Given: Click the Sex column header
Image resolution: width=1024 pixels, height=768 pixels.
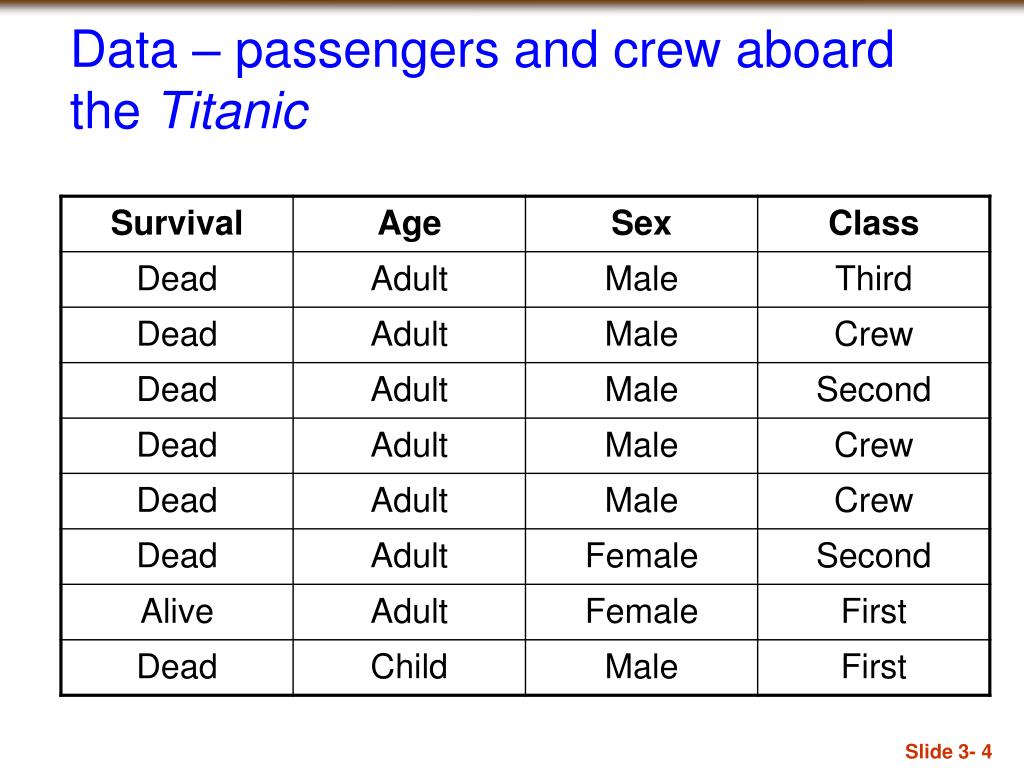Looking at the screenshot, I should pos(641,223).
